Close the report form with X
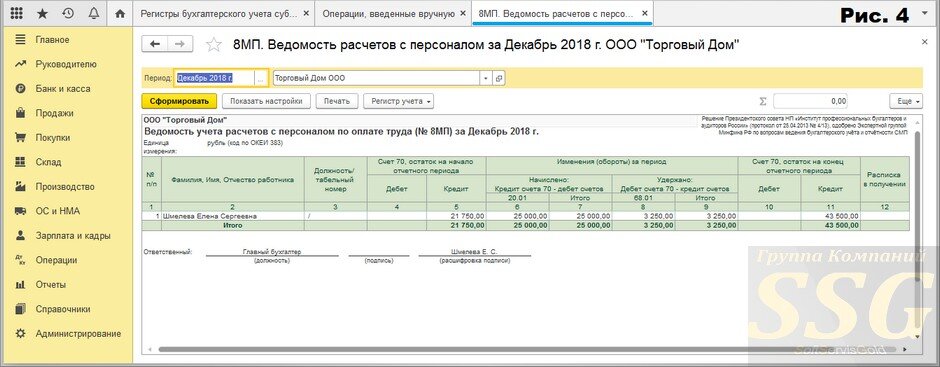The width and height of the screenshot is (940, 367). [x=924, y=42]
